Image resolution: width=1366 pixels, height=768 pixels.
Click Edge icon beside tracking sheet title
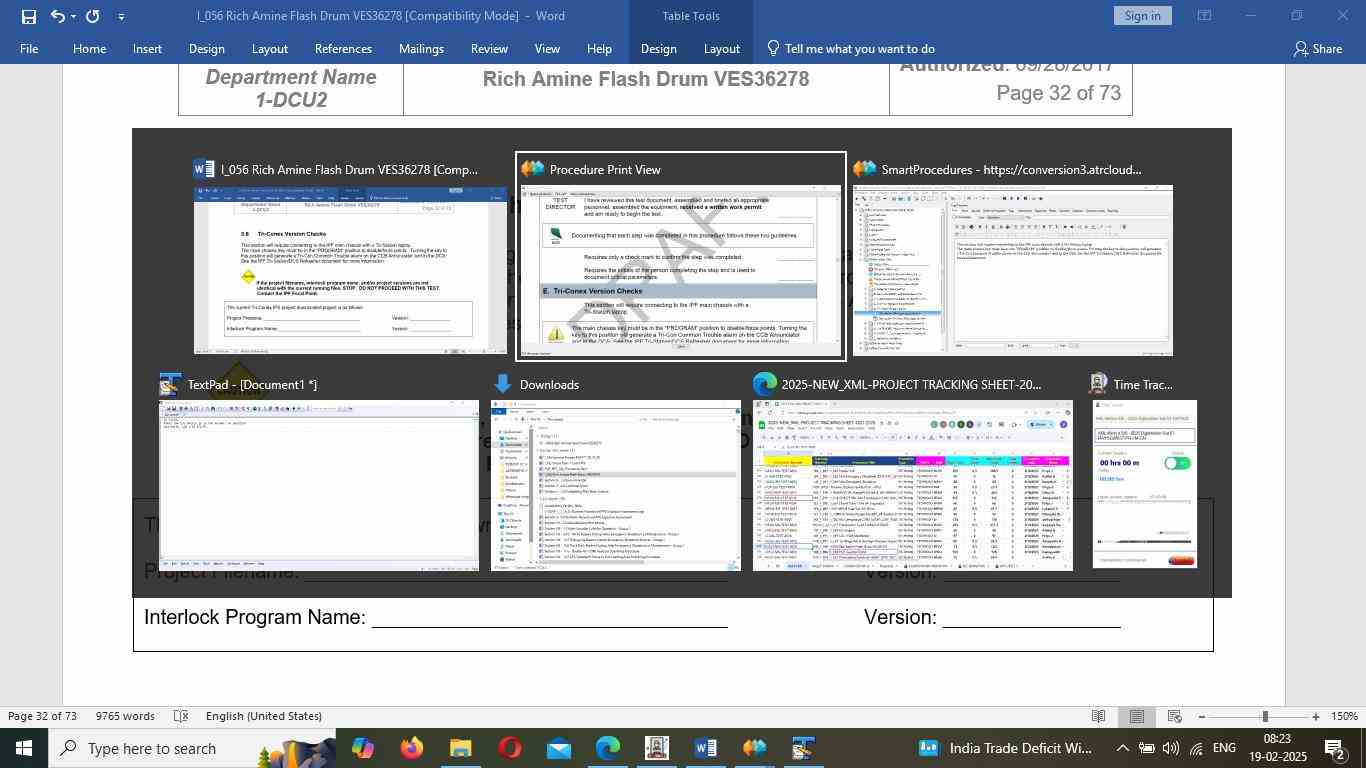coord(764,384)
